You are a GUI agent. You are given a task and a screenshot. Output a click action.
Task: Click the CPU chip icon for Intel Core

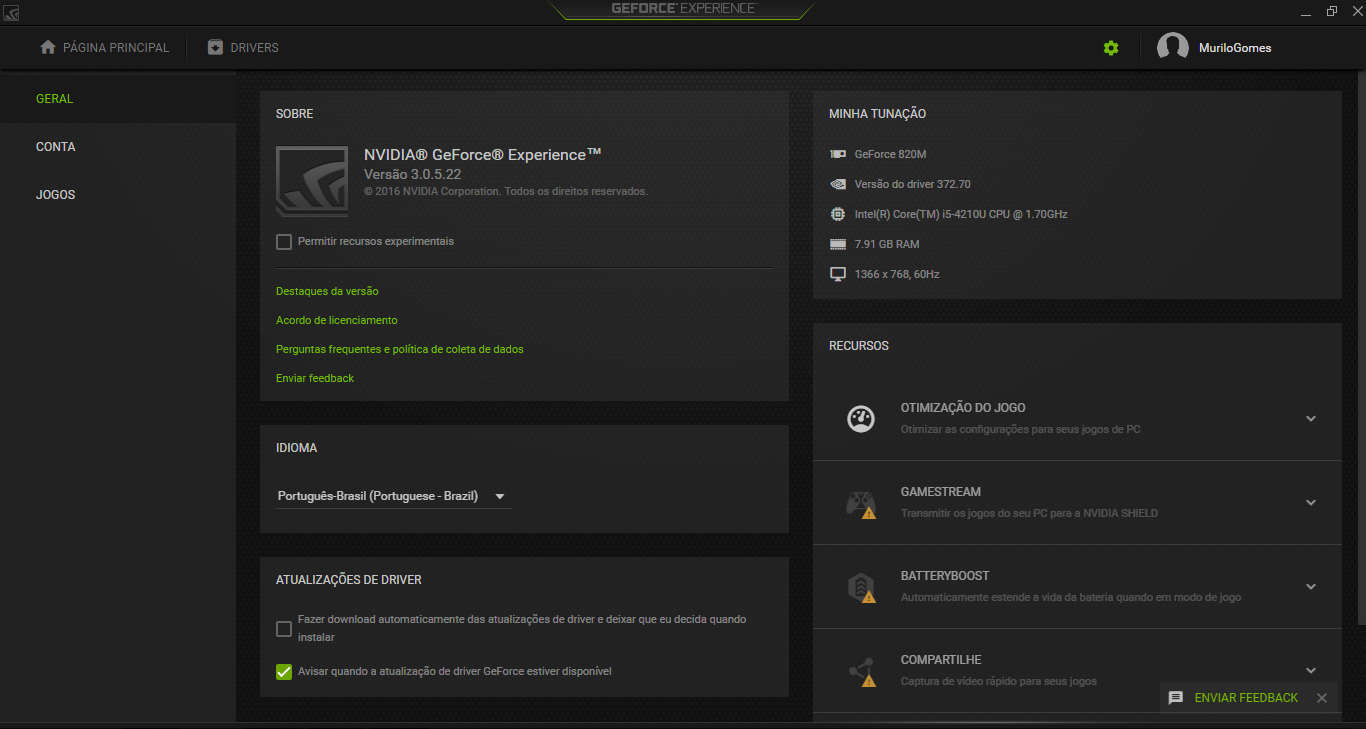(x=838, y=214)
